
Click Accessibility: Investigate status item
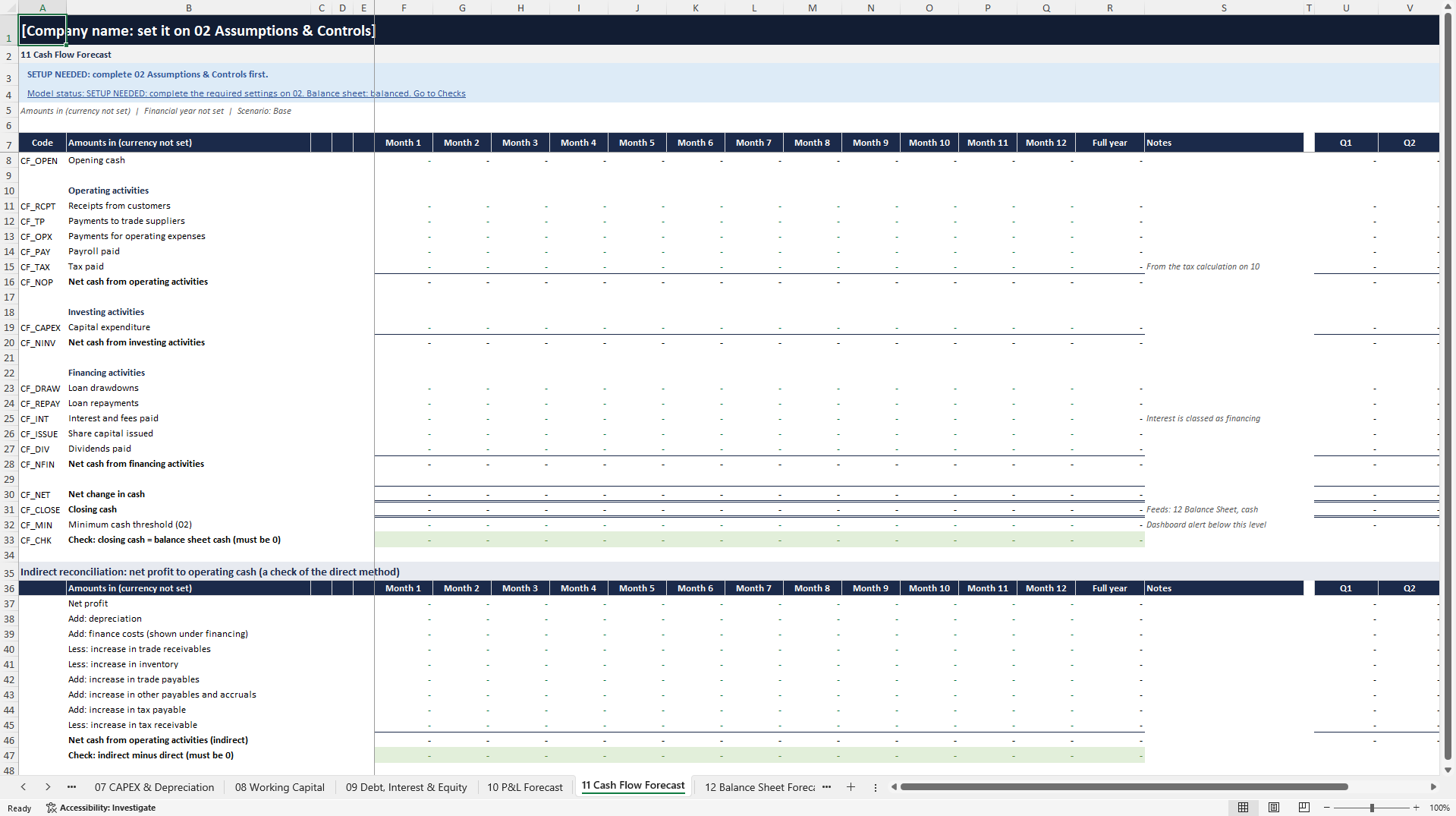click(101, 808)
